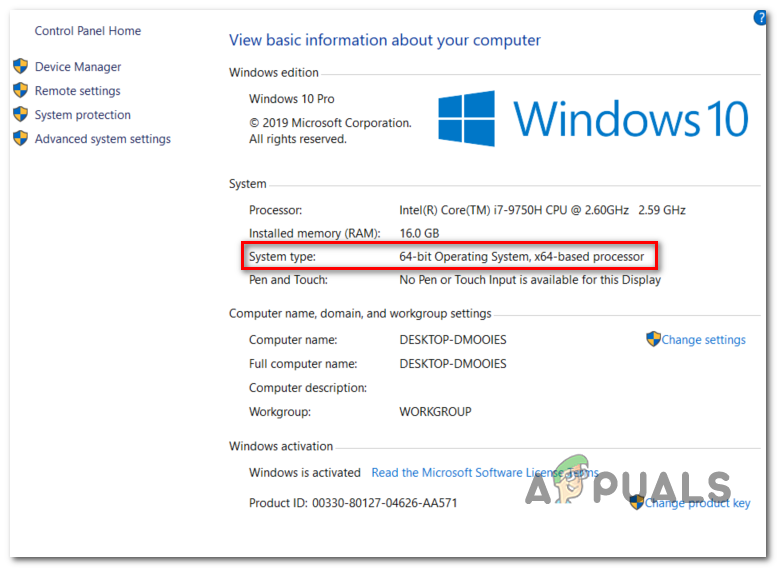Click the Windows is activated text

pyautogui.click(x=304, y=472)
